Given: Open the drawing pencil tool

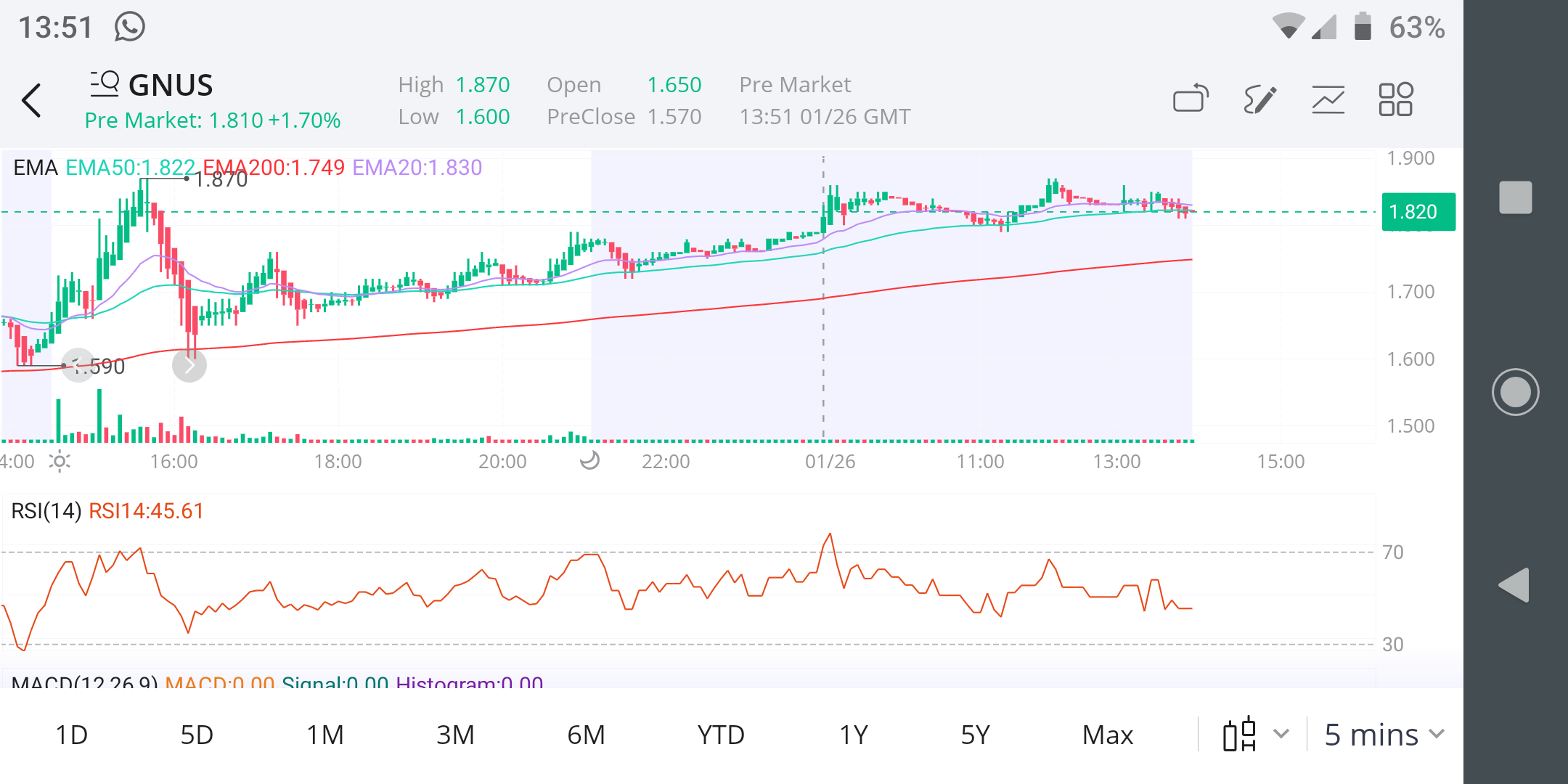Looking at the screenshot, I should (x=1259, y=99).
